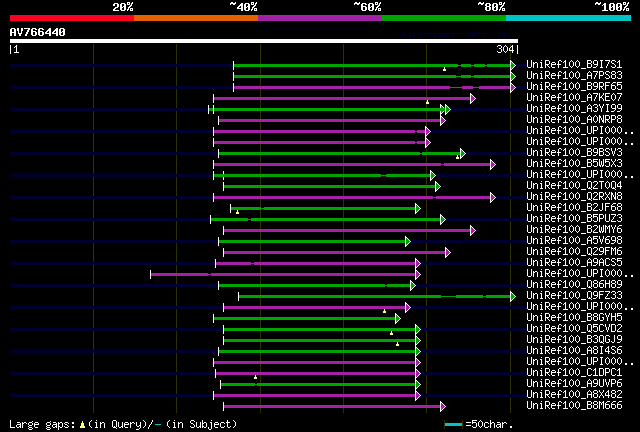
Task: Click the orange ~40% legend color bar
Action: click(196, 18)
